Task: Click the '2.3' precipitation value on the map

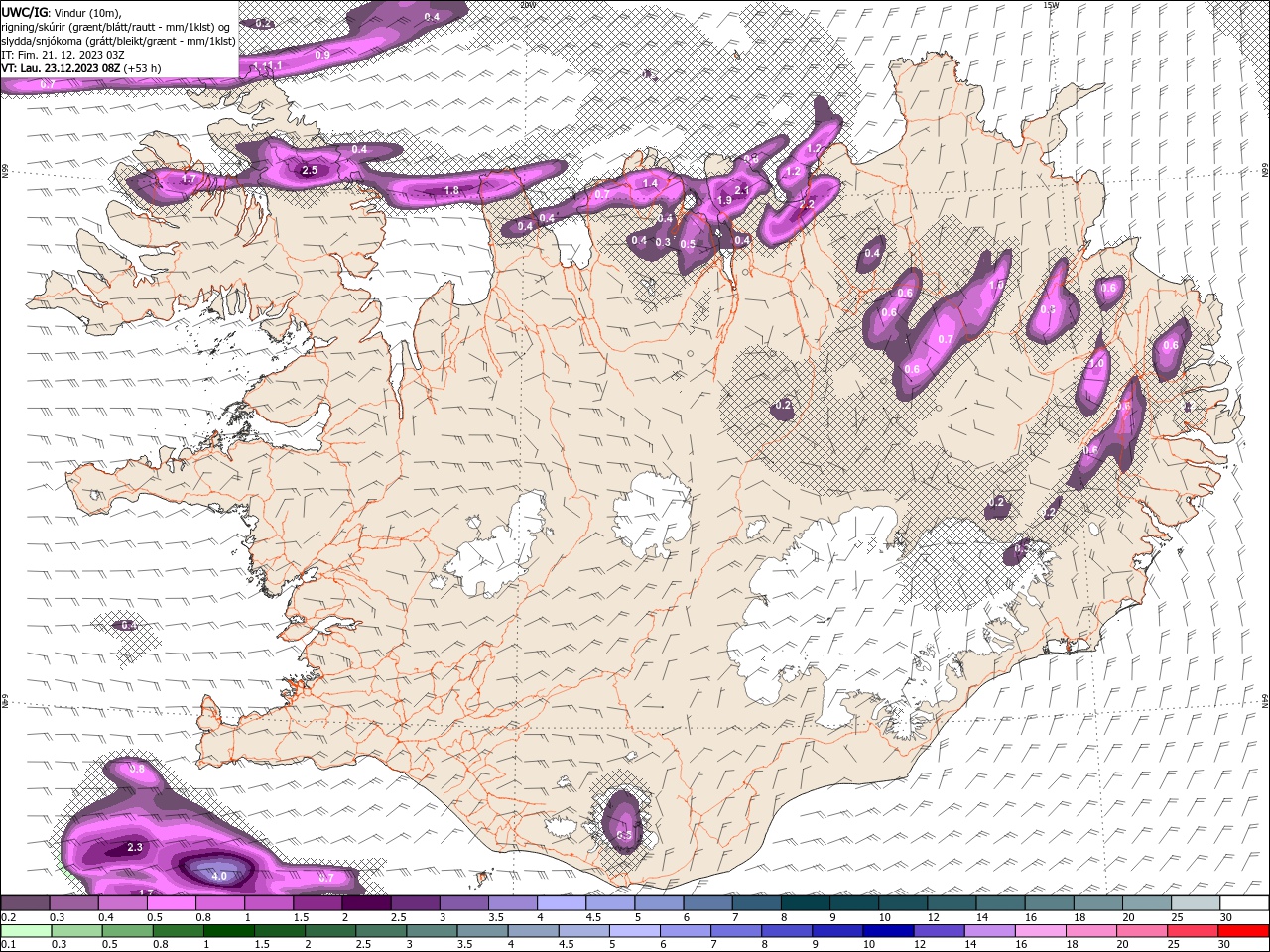Action: (x=136, y=847)
